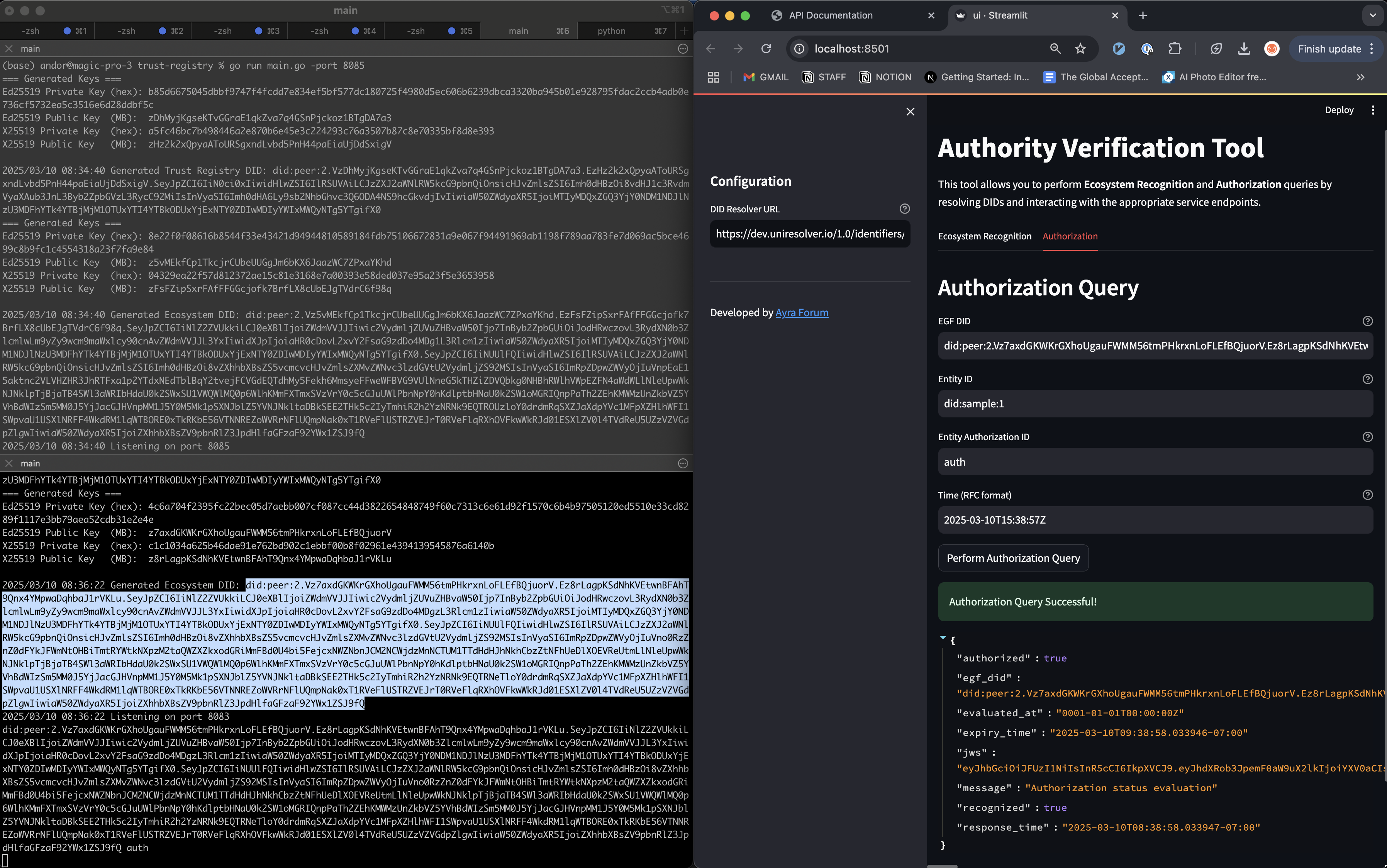Viewport: 1387px width, 868px height.
Task: Click the "authorized" true value in JSON
Action: [1055, 658]
